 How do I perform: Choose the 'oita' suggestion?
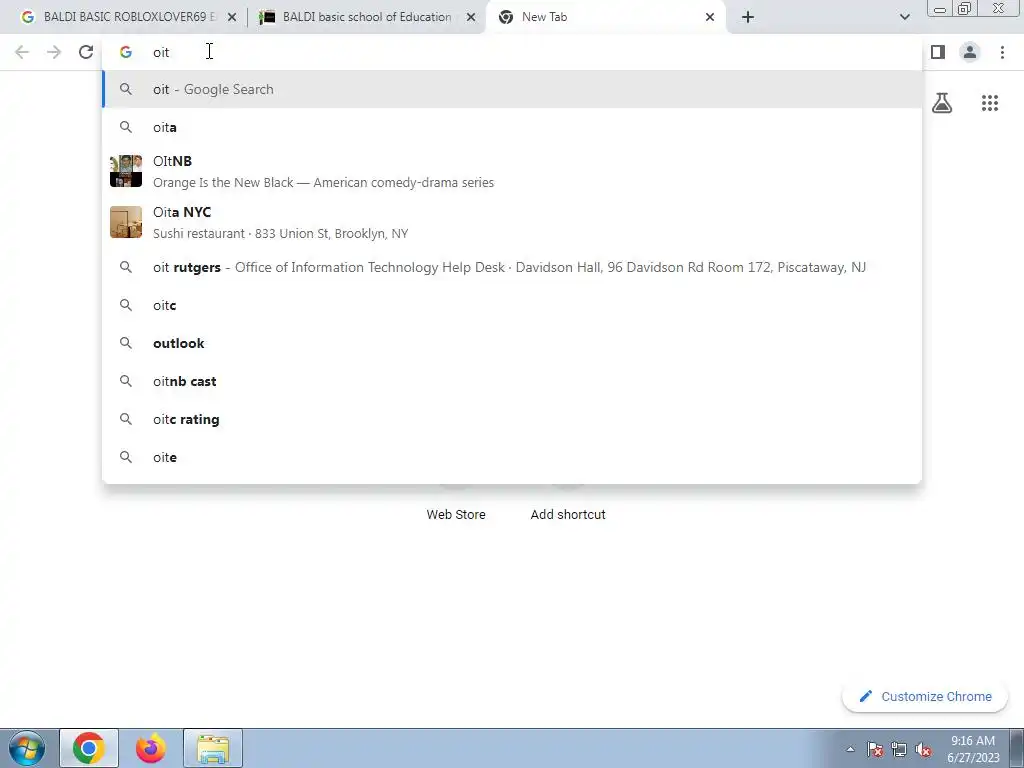point(512,127)
